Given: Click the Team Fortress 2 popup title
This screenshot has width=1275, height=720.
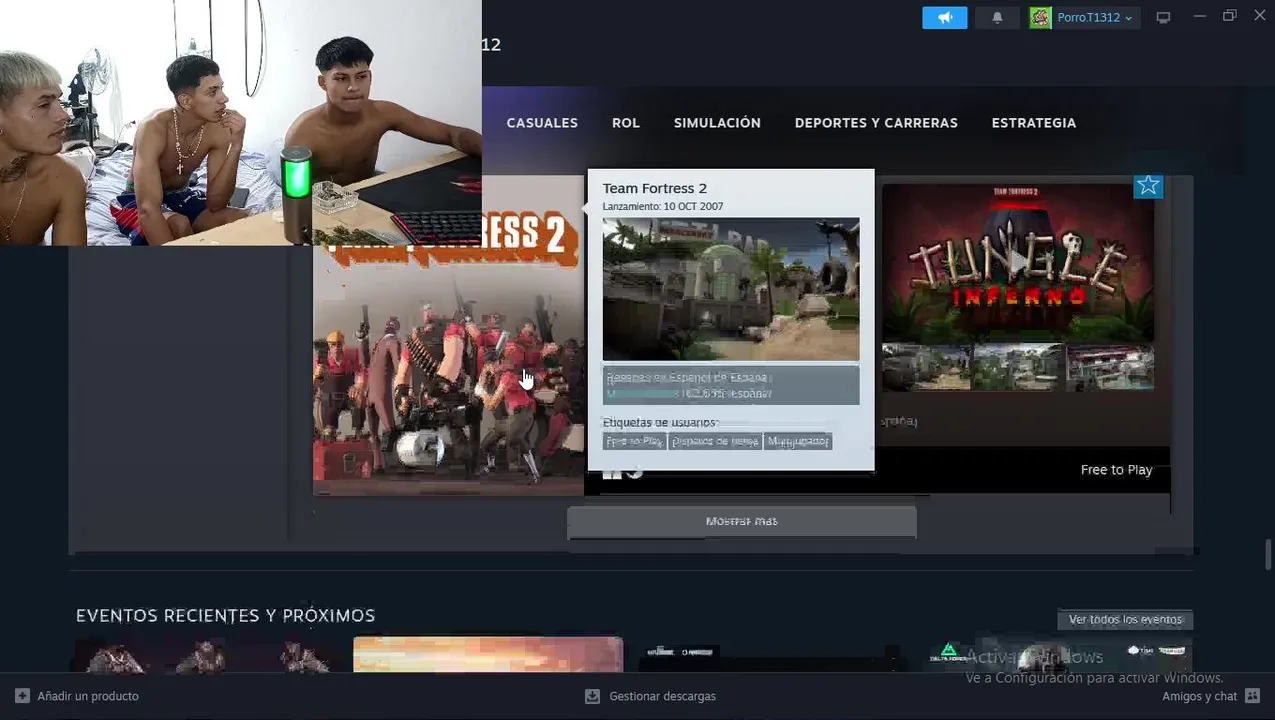Looking at the screenshot, I should click(x=655, y=188).
